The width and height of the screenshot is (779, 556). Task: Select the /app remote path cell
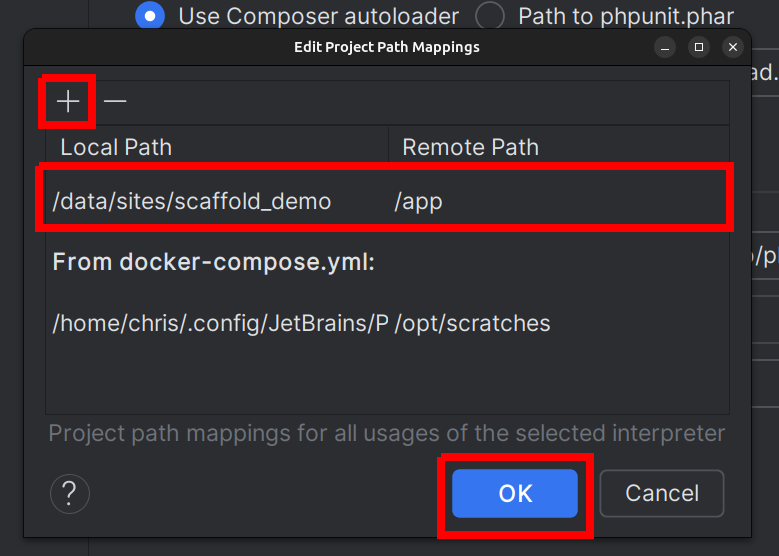[419, 201]
